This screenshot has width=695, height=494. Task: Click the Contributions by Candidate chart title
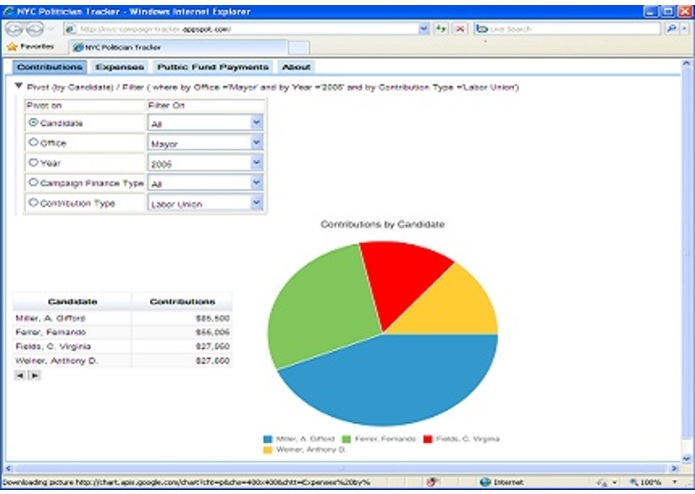tap(383, 224)
